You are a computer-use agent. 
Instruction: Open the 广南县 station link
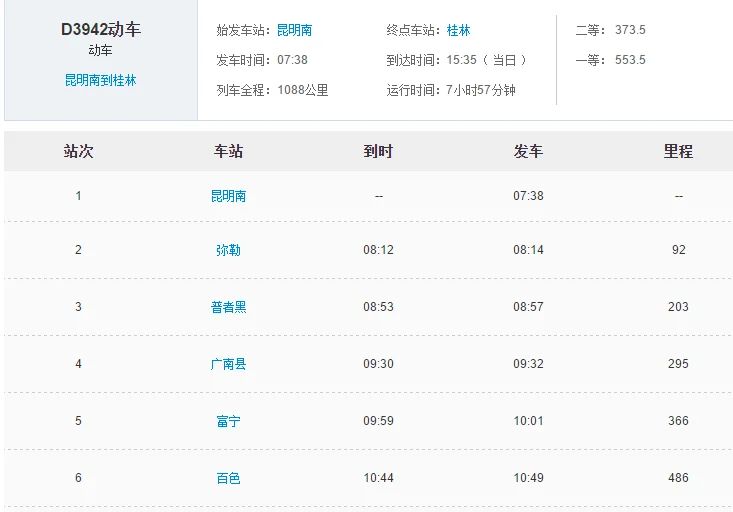point(228,364)
